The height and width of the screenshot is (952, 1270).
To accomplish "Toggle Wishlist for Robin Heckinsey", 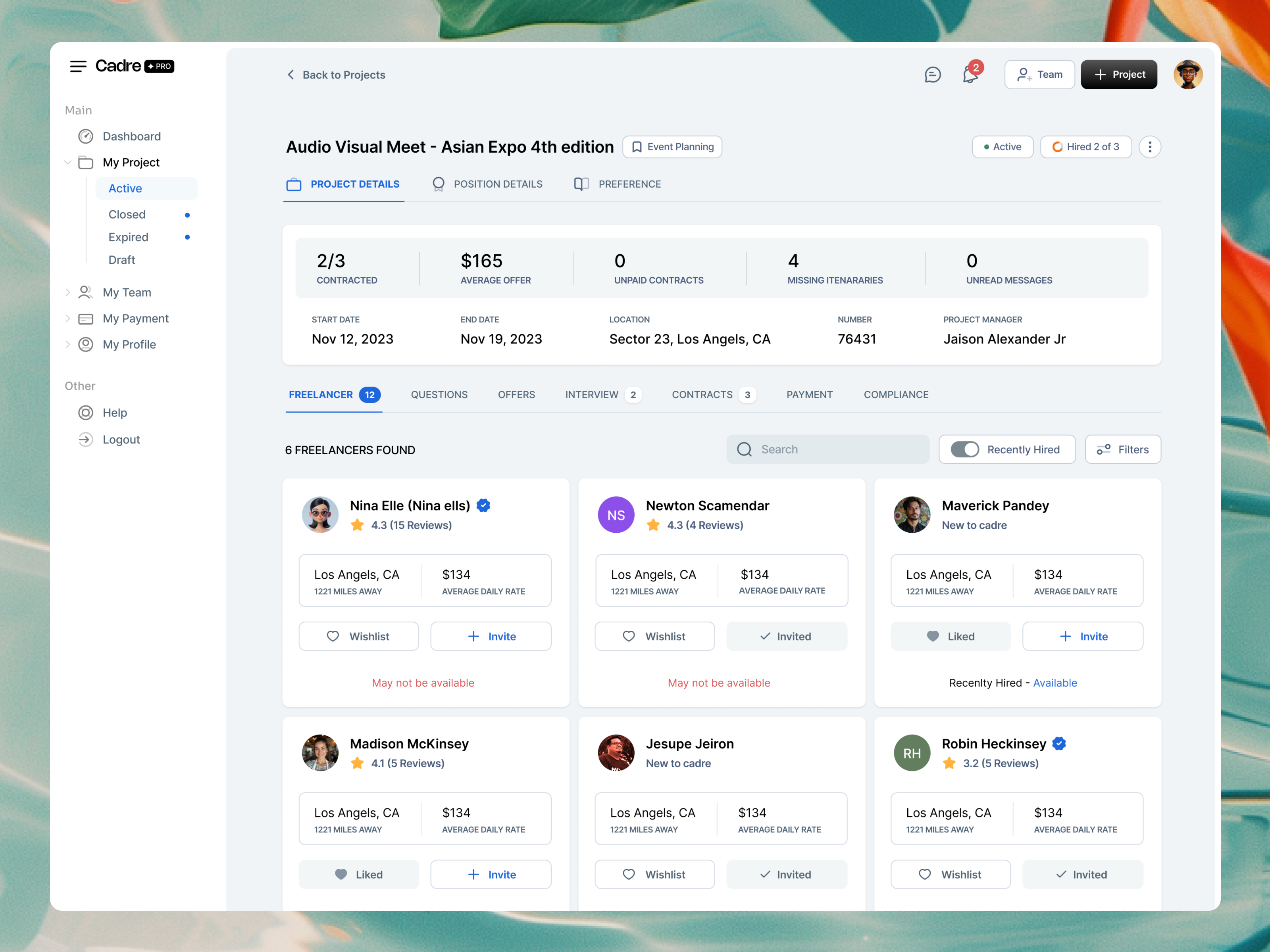I will tap(951, 875).
